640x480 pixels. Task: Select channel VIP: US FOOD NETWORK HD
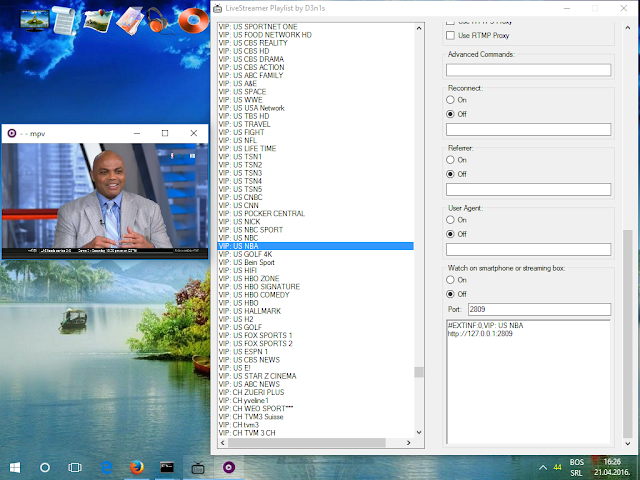point(316,35)
